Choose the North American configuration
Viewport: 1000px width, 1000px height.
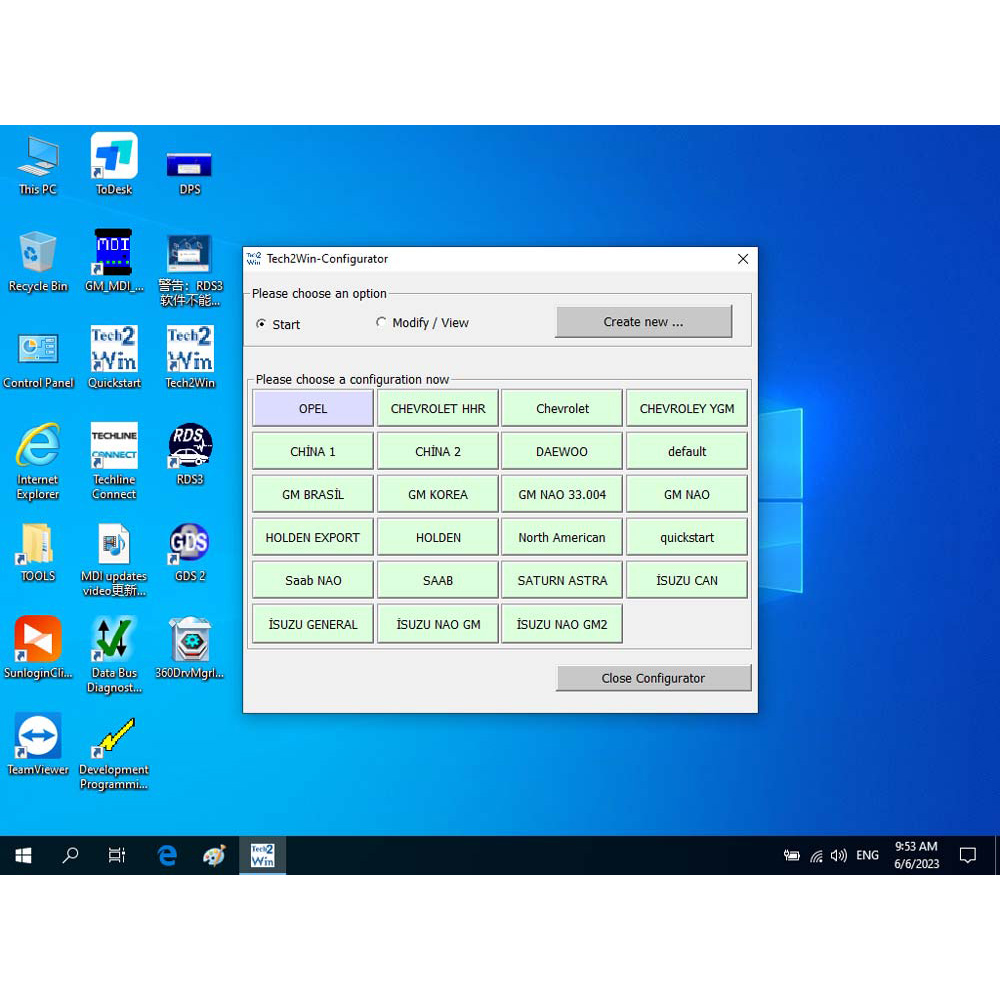(562, 538)
